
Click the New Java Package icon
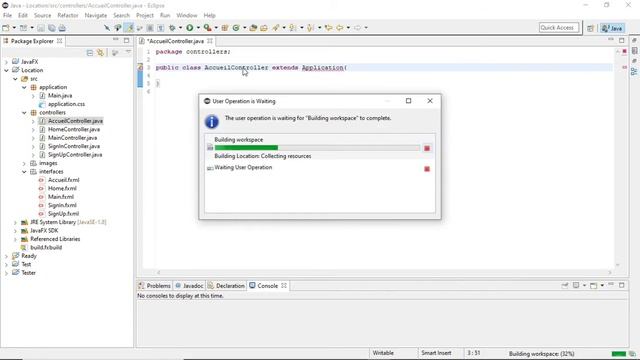pyautogui.click(x=225, y=28)
